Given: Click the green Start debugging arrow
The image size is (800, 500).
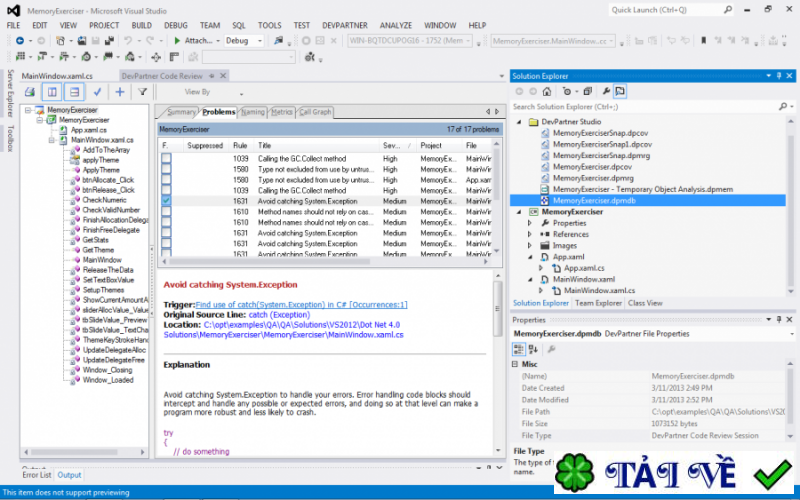Looking at the screenshot, I should 178,41.
